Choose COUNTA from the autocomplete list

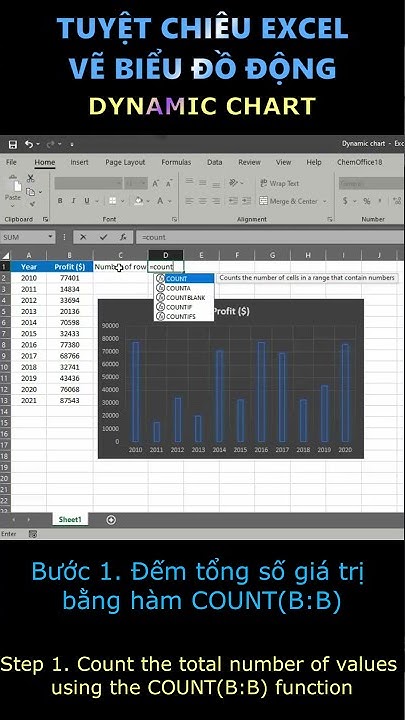pyautogui.click(x=184, y=288)
